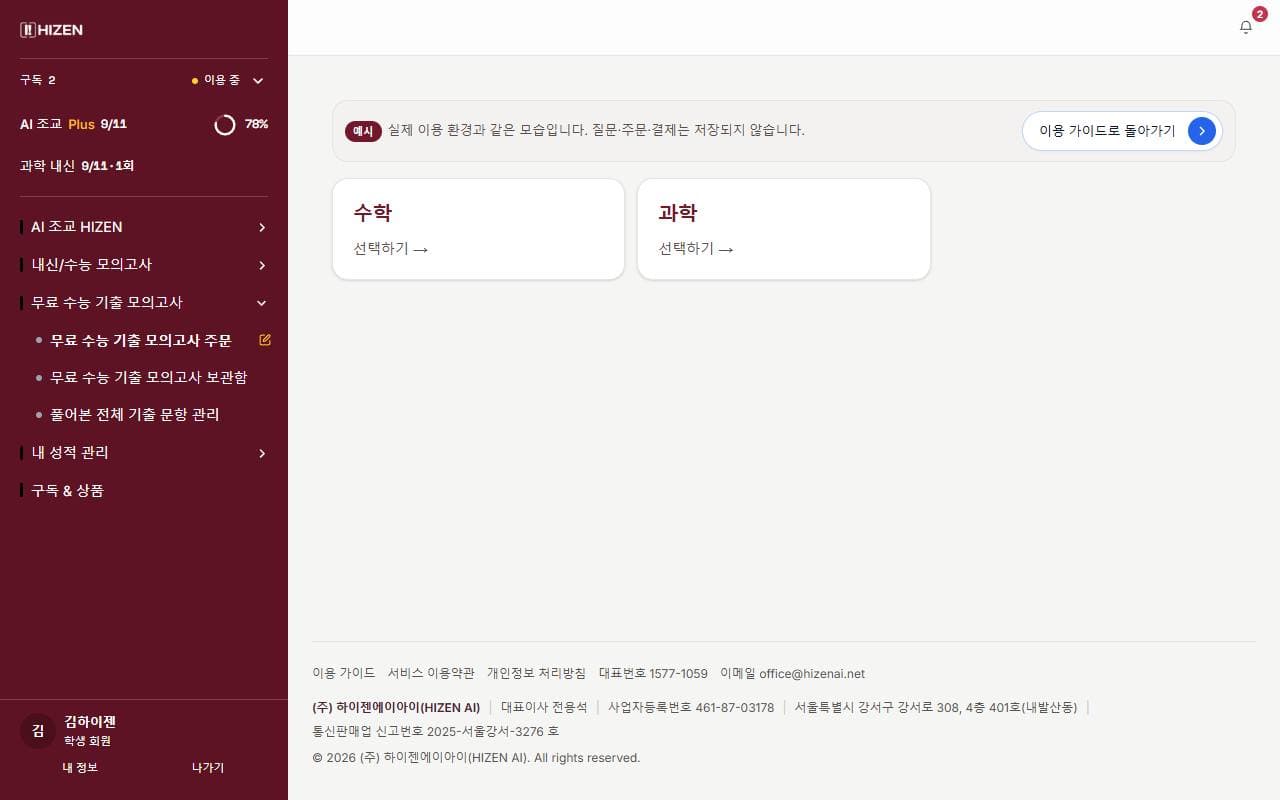1280x800 pixels.
Task: Expand the AI 조교 HIZEN menu
Action: (x=144, y=227)
